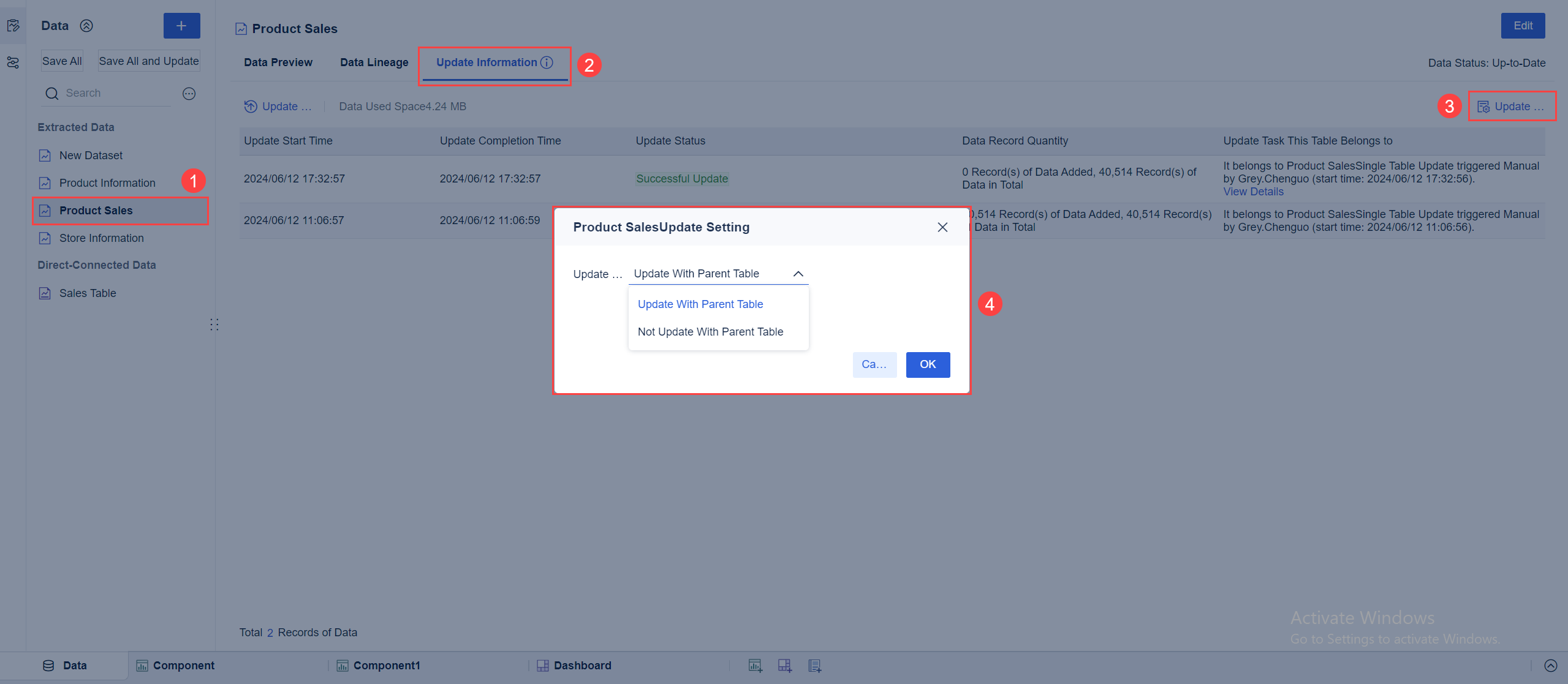The width and height of the screenshot is (1568, 684).
Task: Click the add component icon in the bottom bar
Action: pos(755,666)
